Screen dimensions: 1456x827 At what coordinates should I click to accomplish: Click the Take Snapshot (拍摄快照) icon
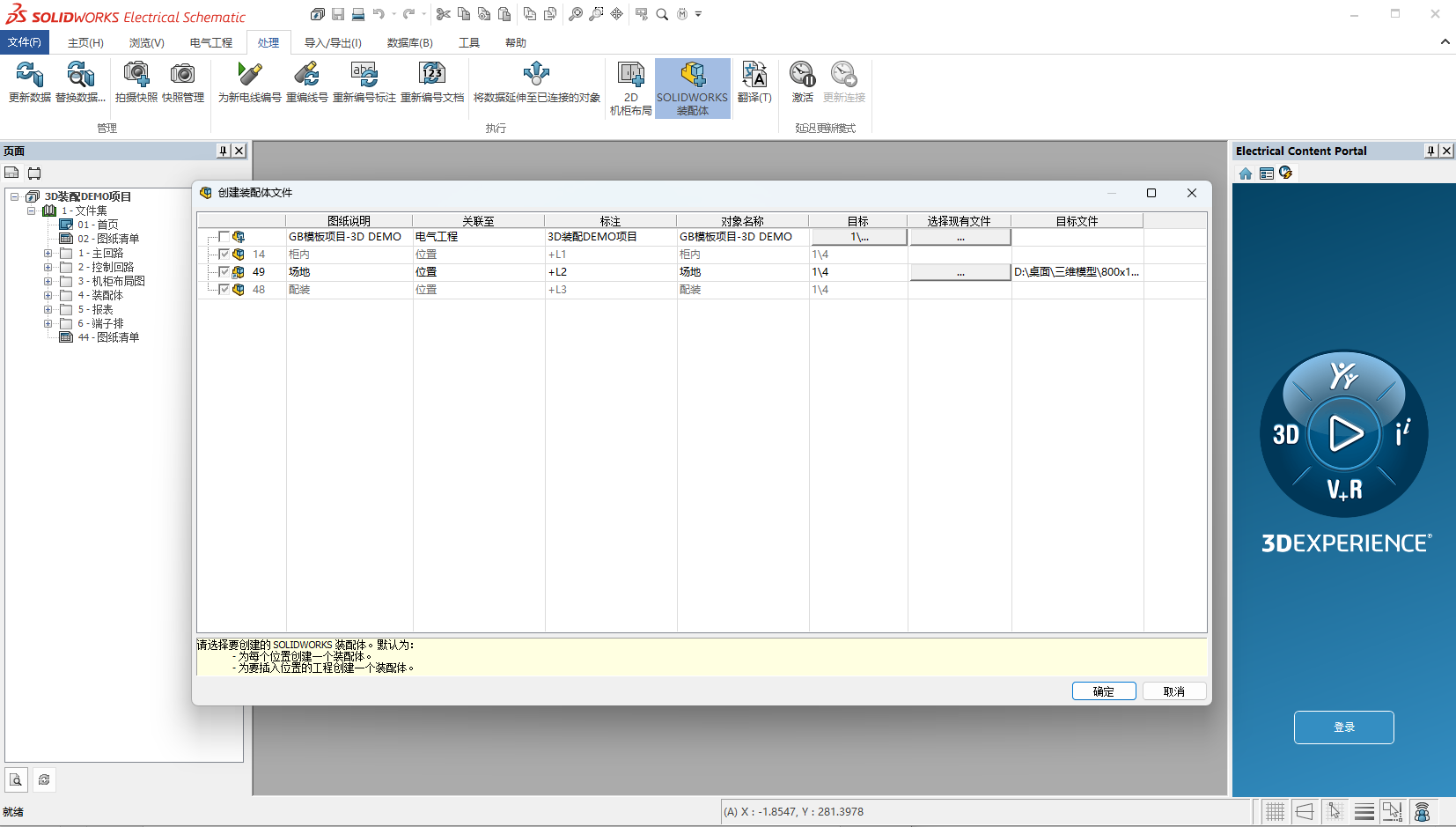point(136,82)
